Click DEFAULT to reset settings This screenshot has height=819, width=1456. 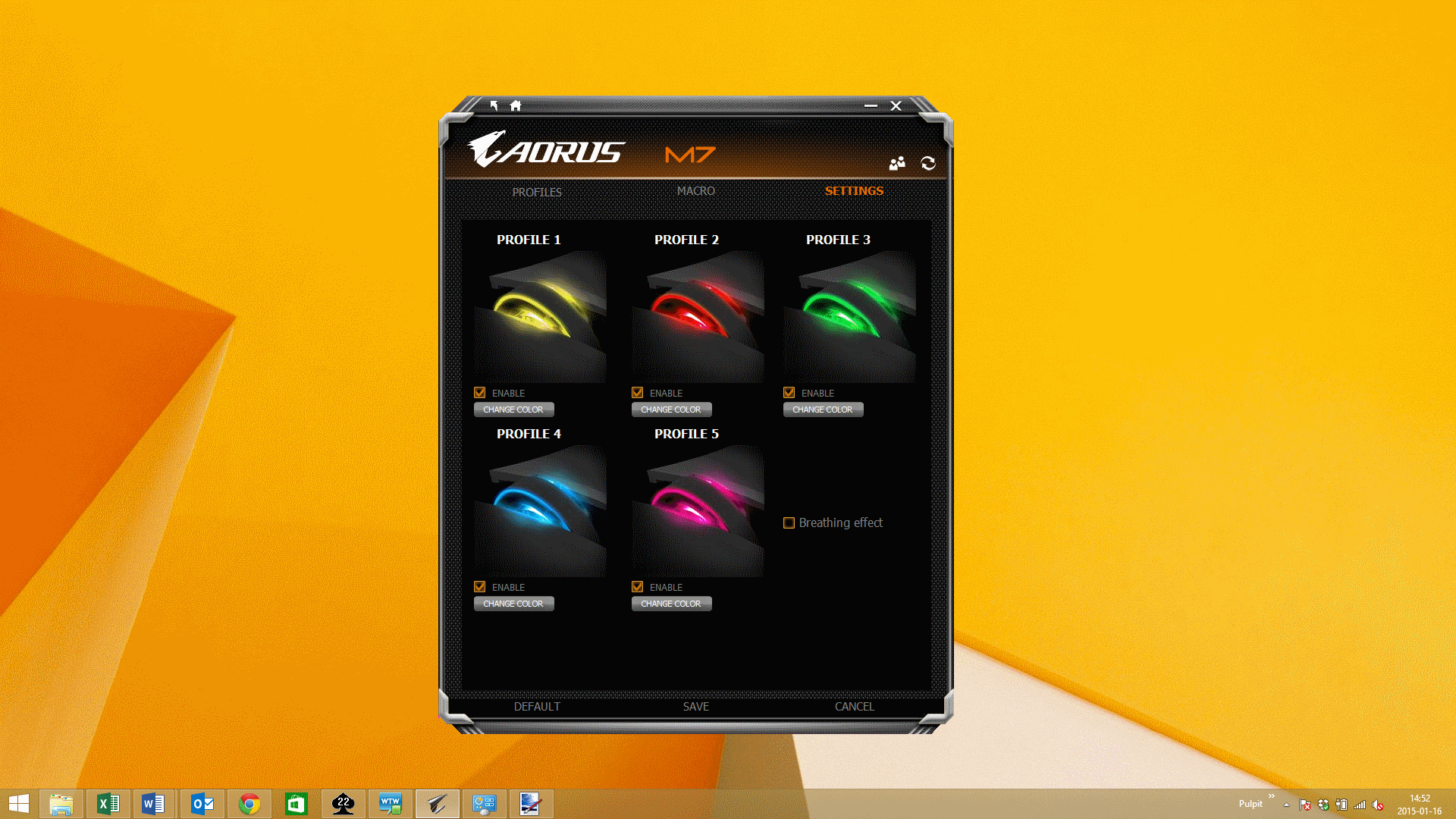click(537, 706)
